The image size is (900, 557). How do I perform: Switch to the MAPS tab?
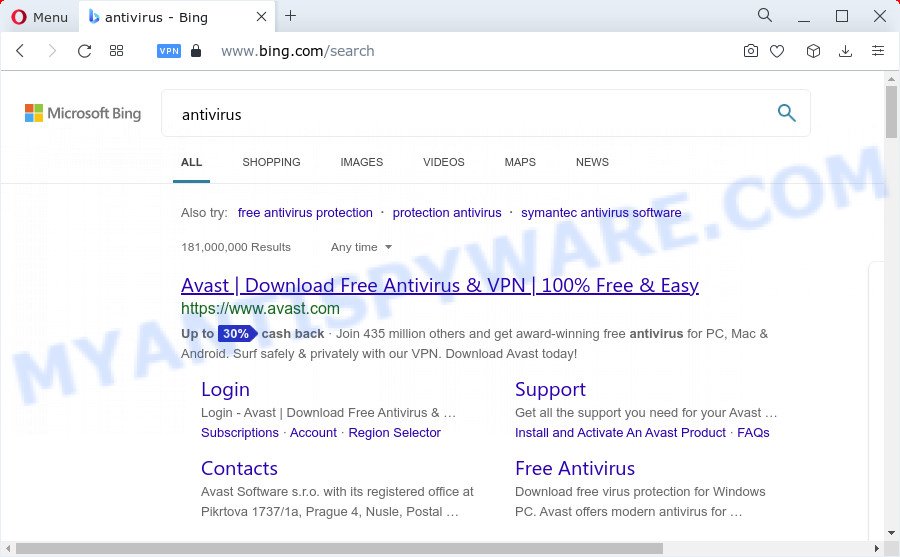[520, 162]
